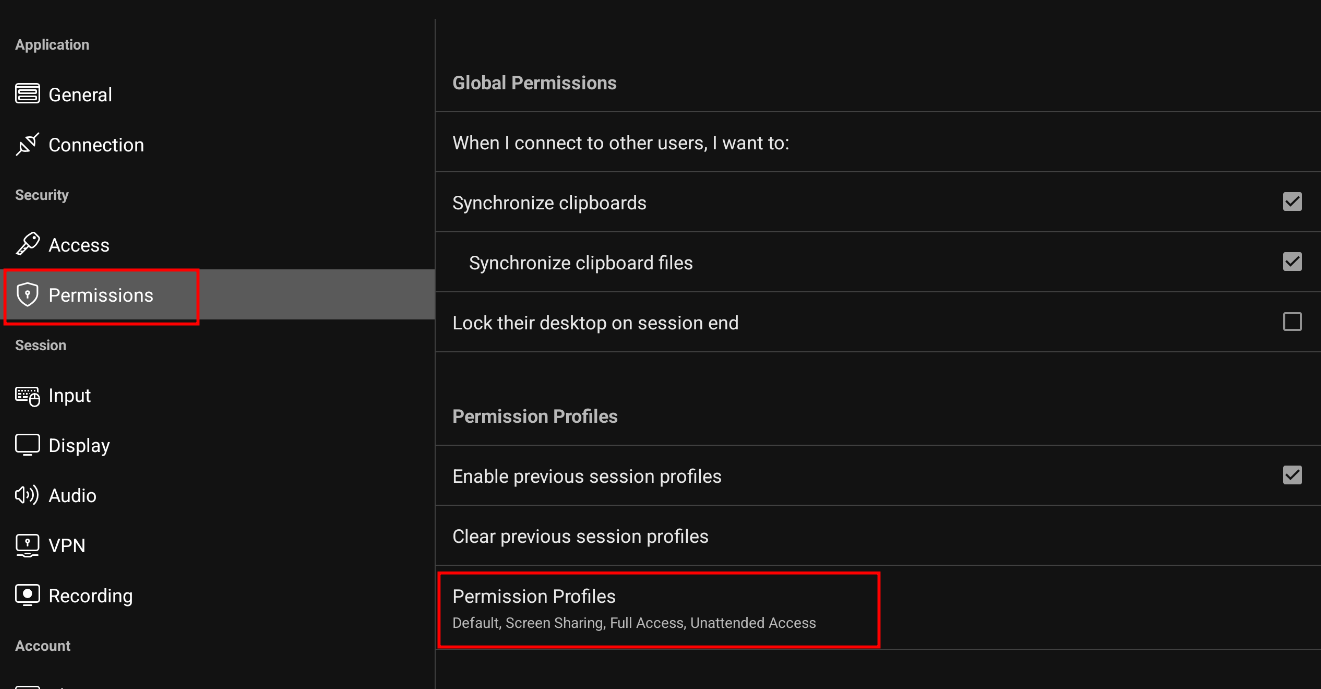Select the Audio settings entry
The width and height of the screenshot is (1321, 689).
coord(217,495)
